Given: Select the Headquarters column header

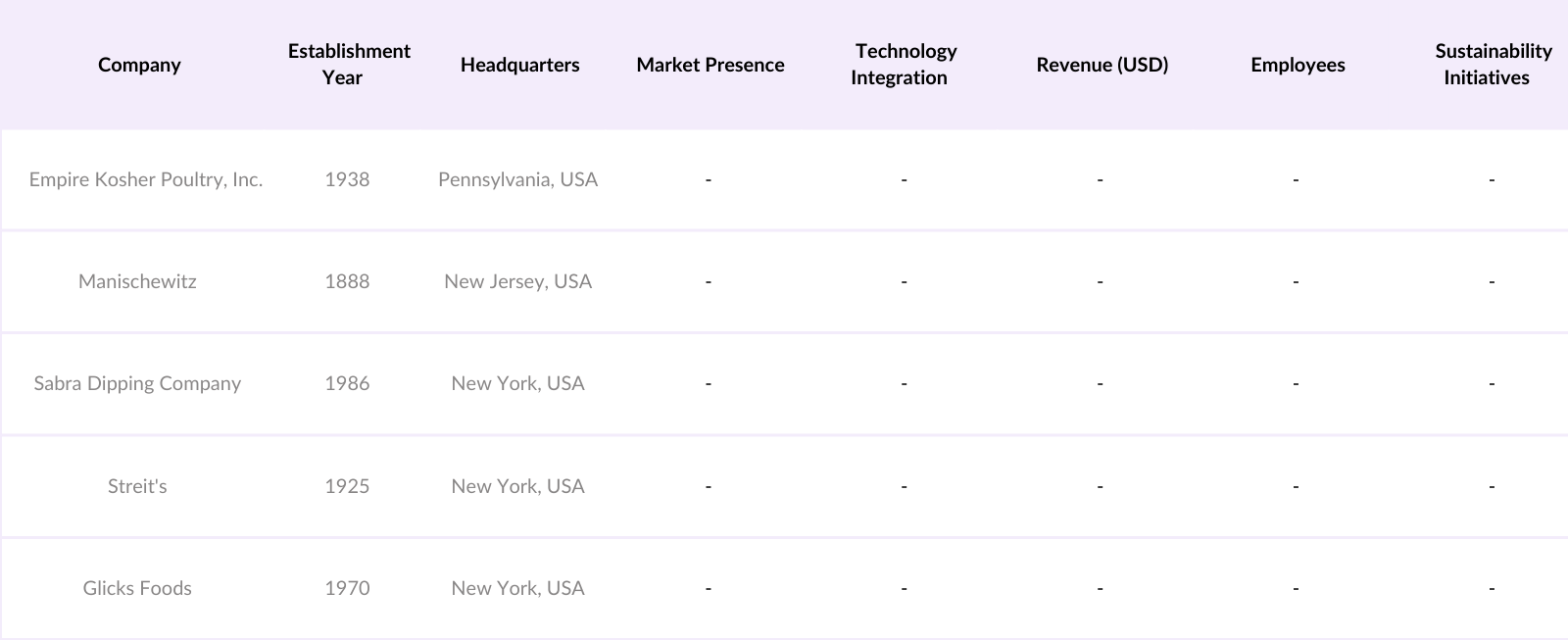Looking at the screenshot, I should (x=519, y=65).
